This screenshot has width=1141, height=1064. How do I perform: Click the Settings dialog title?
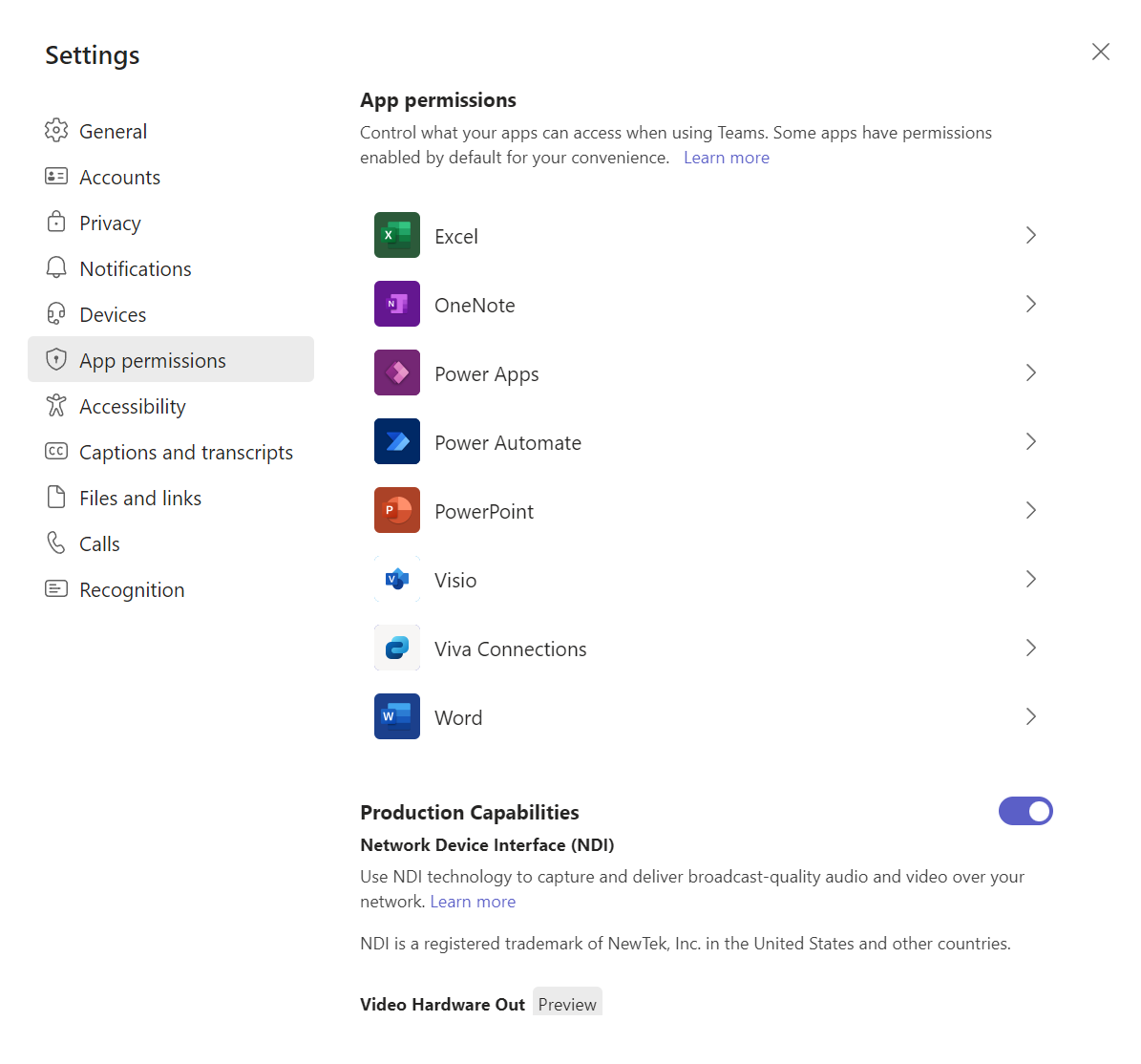point(93,55)
